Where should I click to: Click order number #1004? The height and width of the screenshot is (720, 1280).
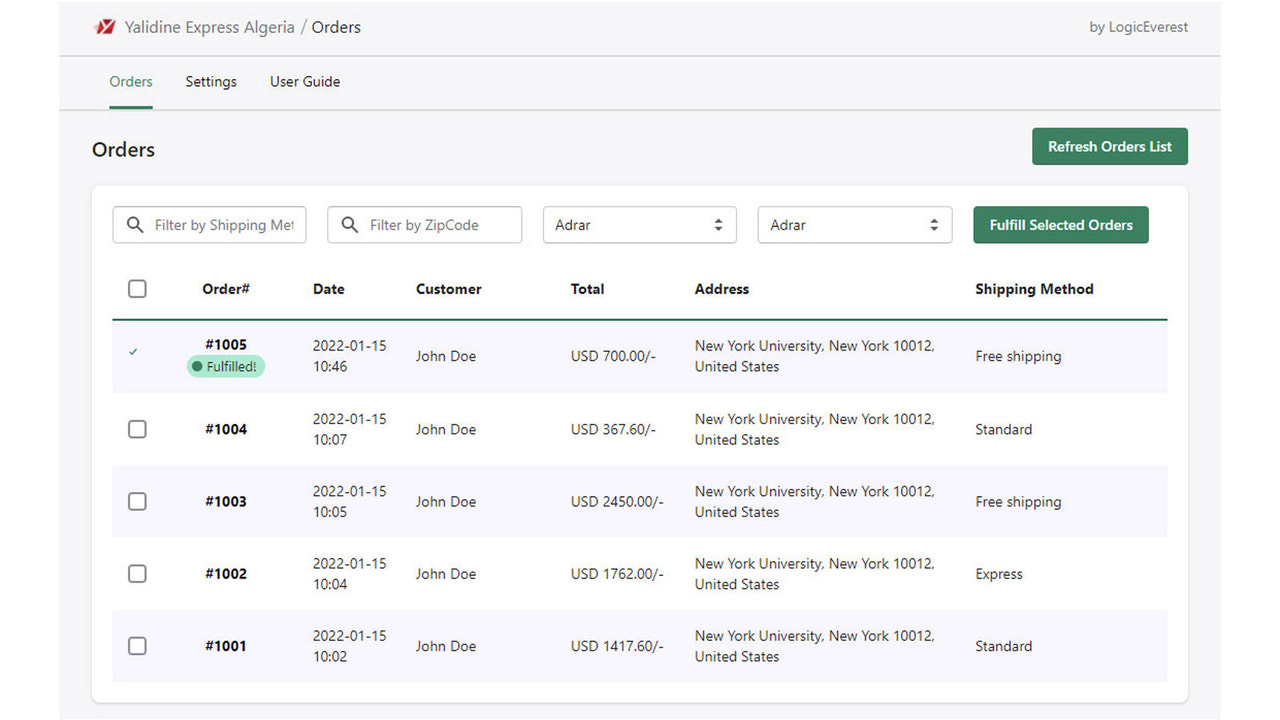(226, 429)
